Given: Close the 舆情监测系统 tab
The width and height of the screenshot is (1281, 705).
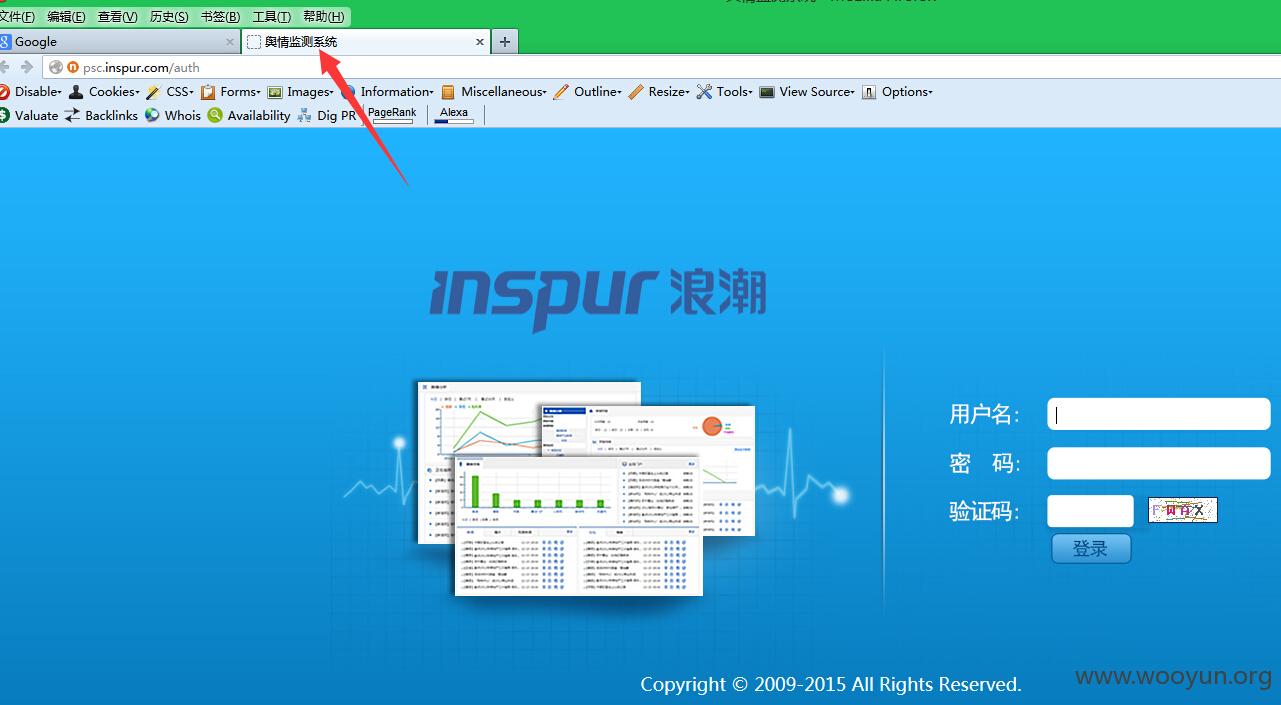Looking at the screenshot, I should point(480,42).
